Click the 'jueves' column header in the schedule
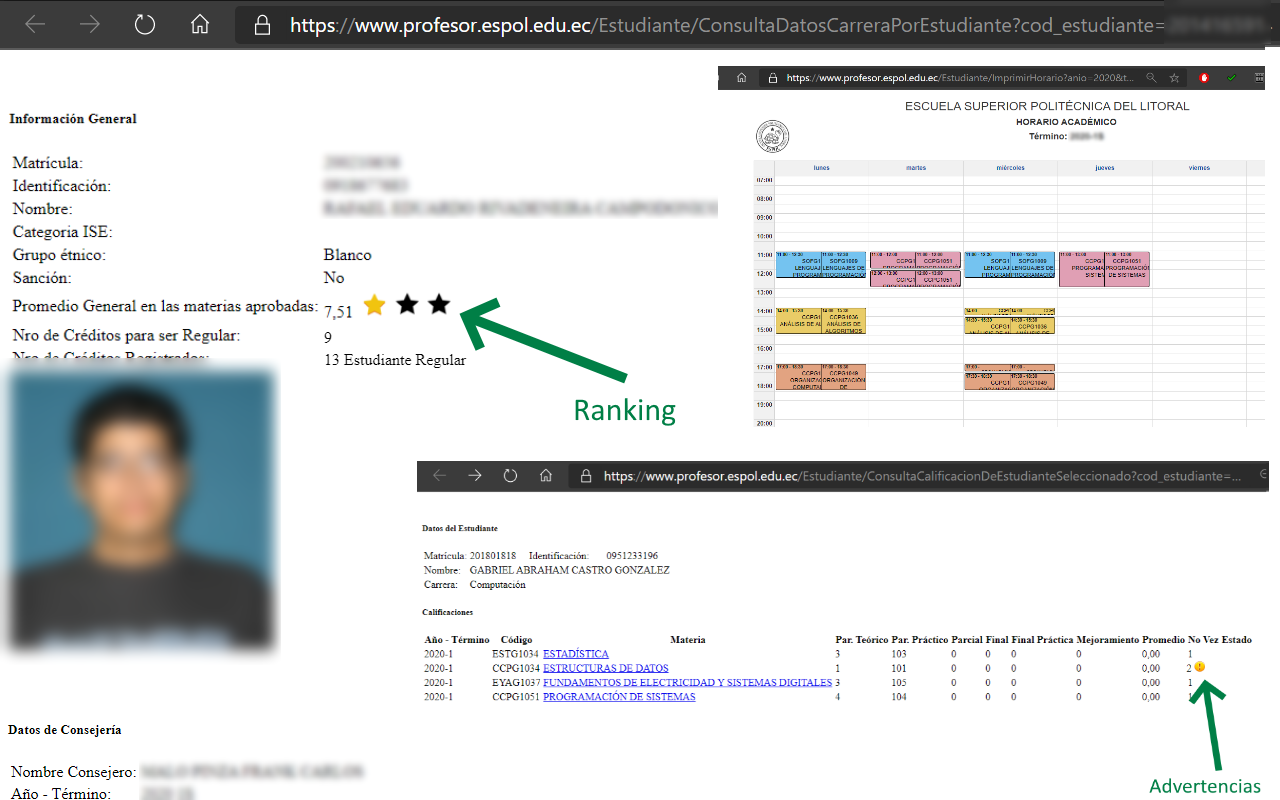 [1105, 168]
